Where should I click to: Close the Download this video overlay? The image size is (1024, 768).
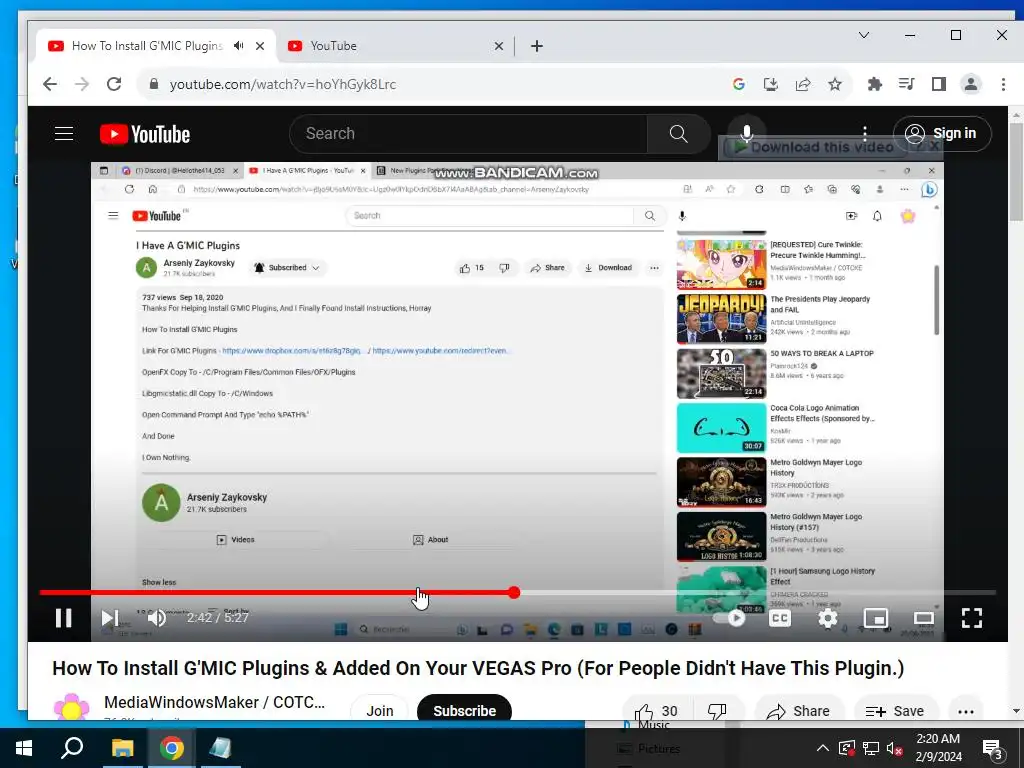[x=935, y=146]
